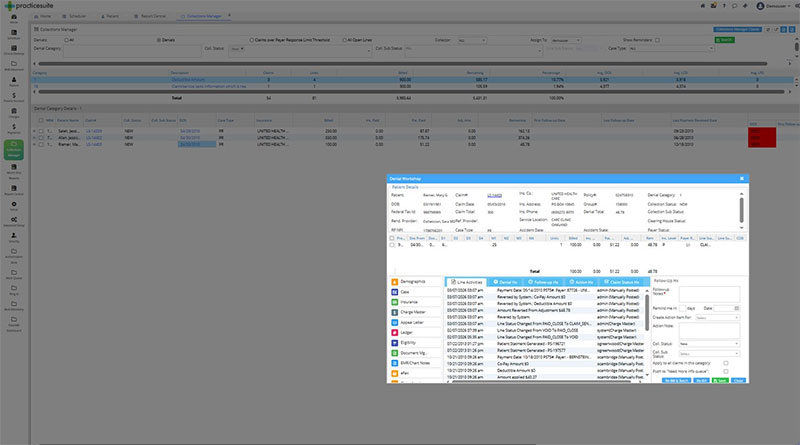Switch to Claim Status History tab
800x445 pixels.
[x=622, y=282]
